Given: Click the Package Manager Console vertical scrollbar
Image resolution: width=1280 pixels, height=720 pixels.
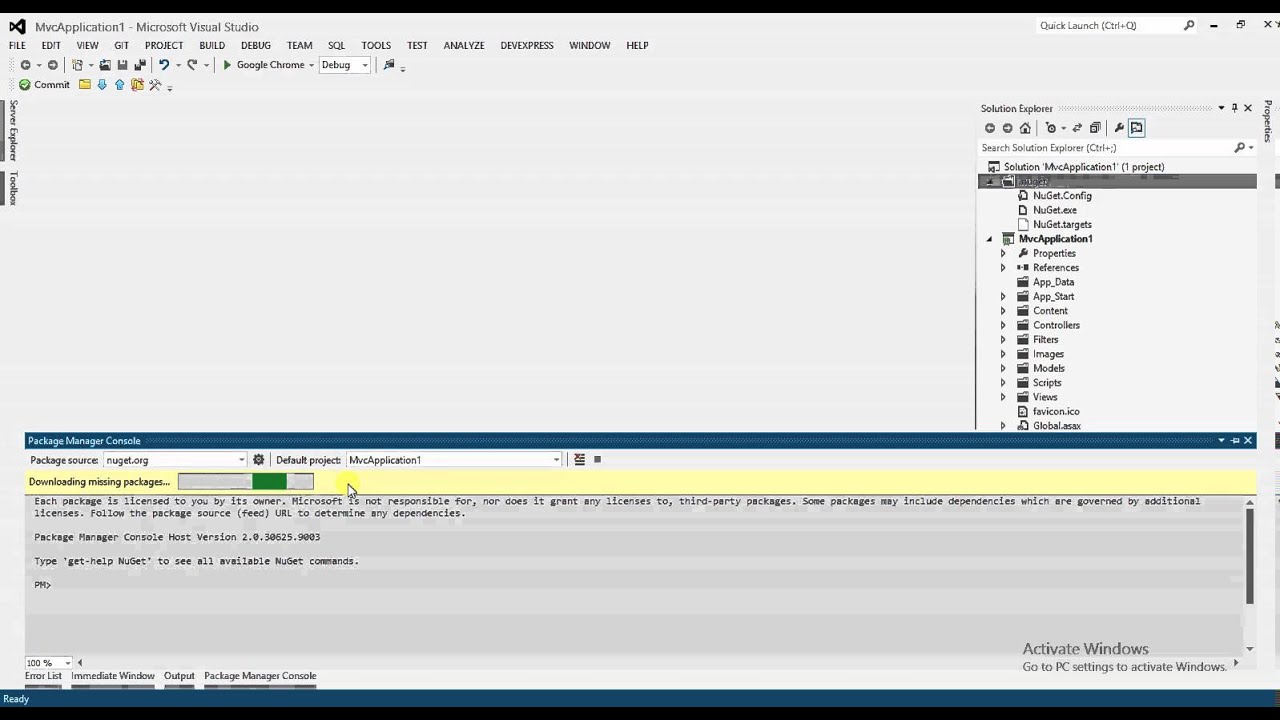Looking at the screenshot, I should click(1249, 556).
